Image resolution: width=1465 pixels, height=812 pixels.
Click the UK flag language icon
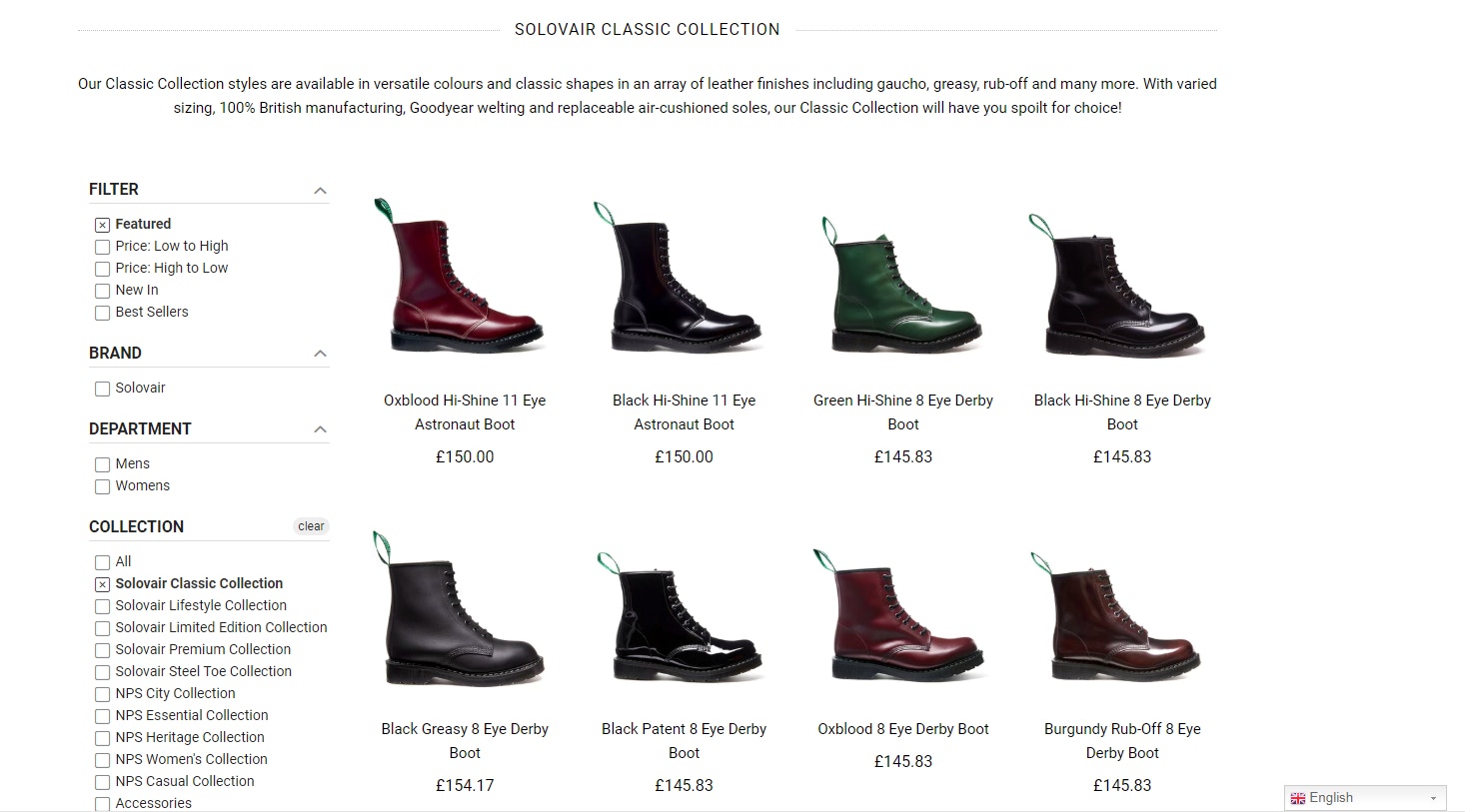point(1298,798)
